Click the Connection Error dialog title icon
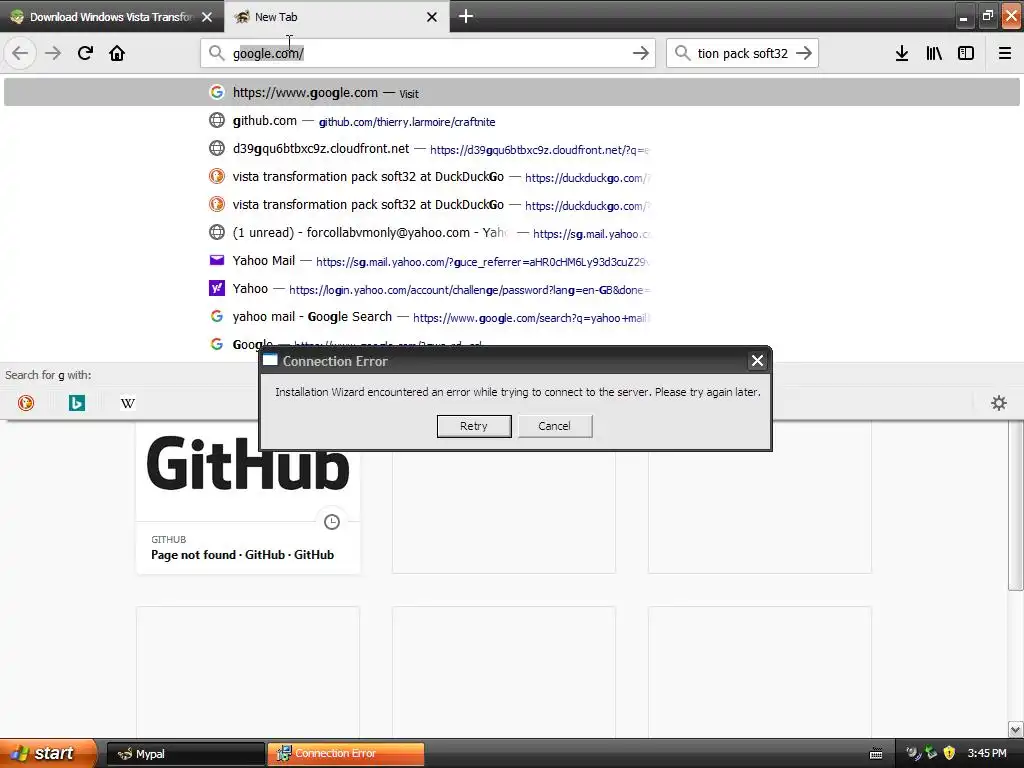Screen dimensions: 1024x768 coord(270,360)
